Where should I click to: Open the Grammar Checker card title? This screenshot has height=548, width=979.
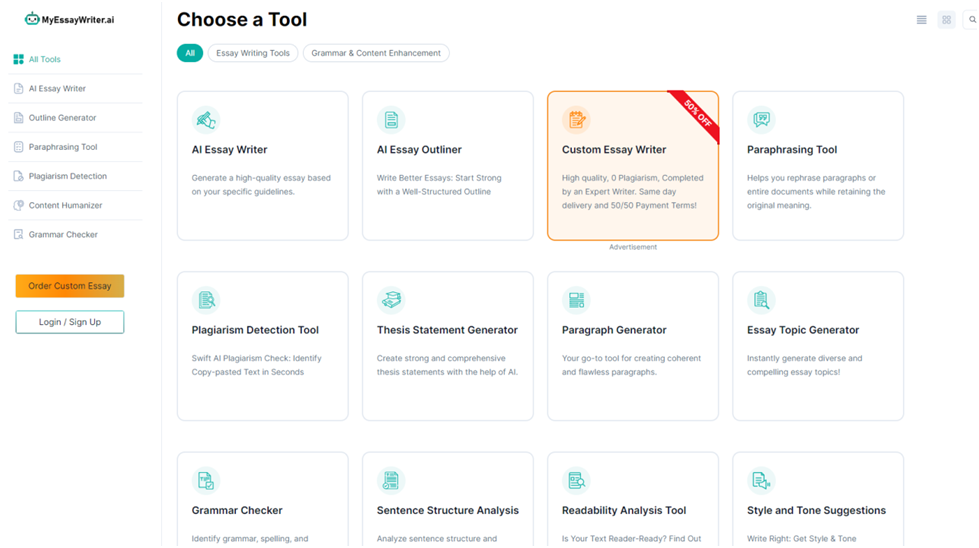pos(237,511)
